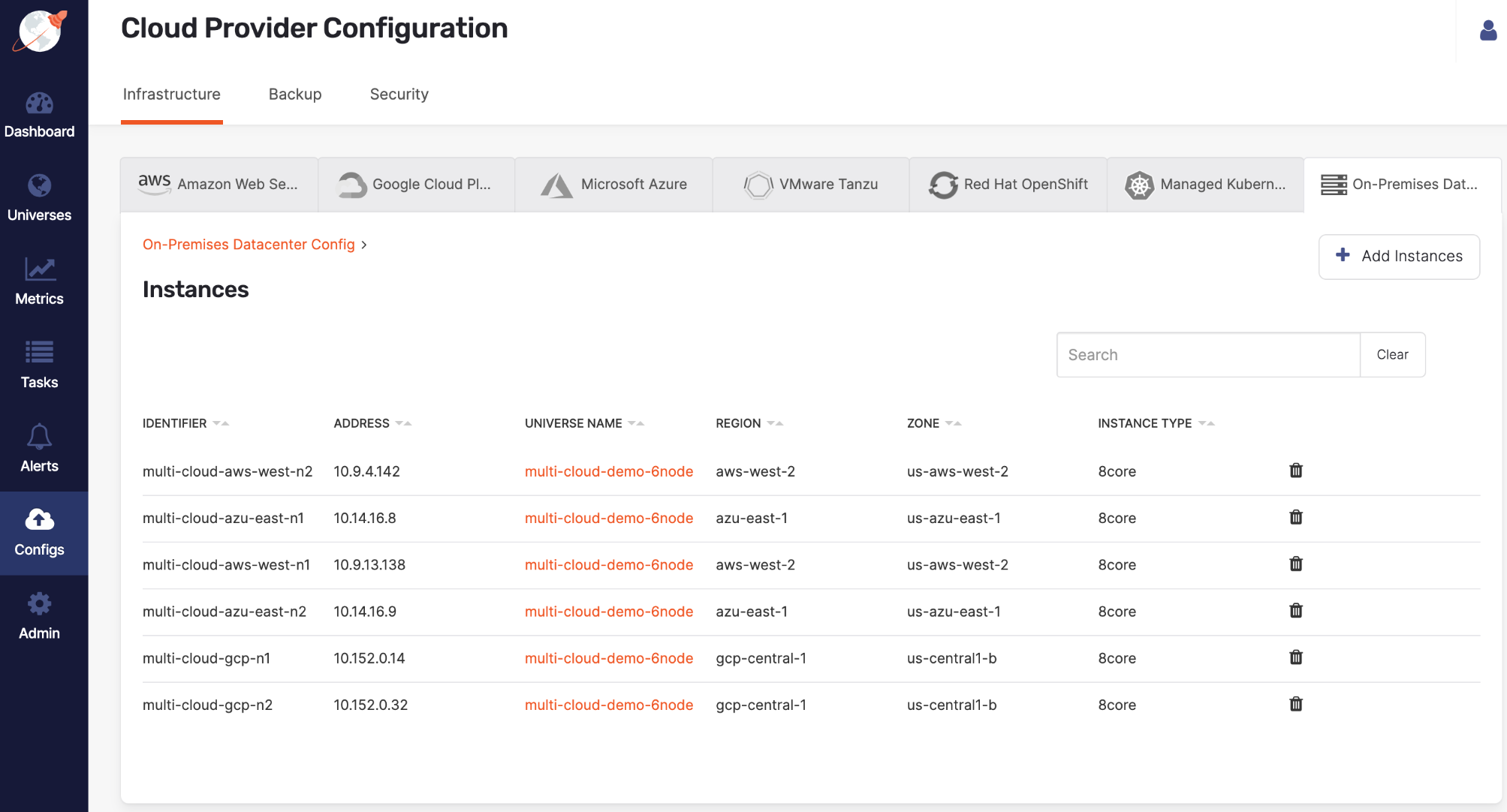Sort by INSTANCE TYPE
The height and width of the screenshot is (812, 1507).
pyautogui.click(x=1204, y=423)
